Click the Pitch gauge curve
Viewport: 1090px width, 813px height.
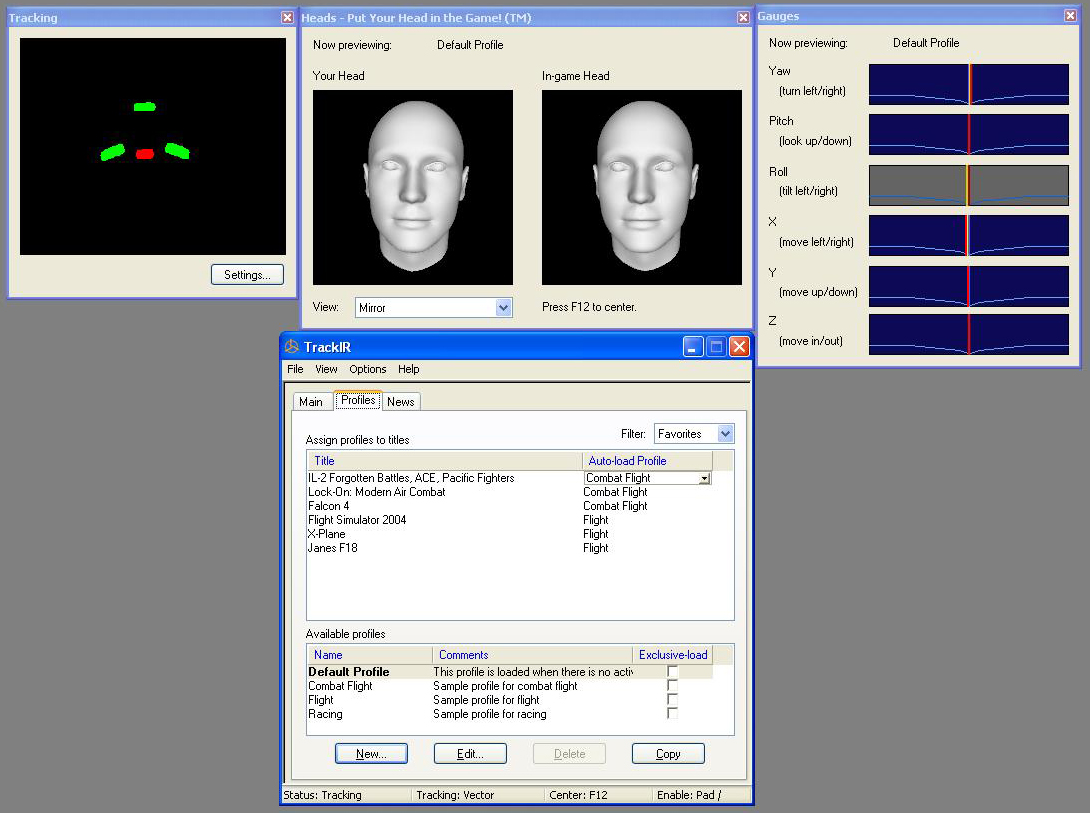pyautogui.click(x=968, y=134)
